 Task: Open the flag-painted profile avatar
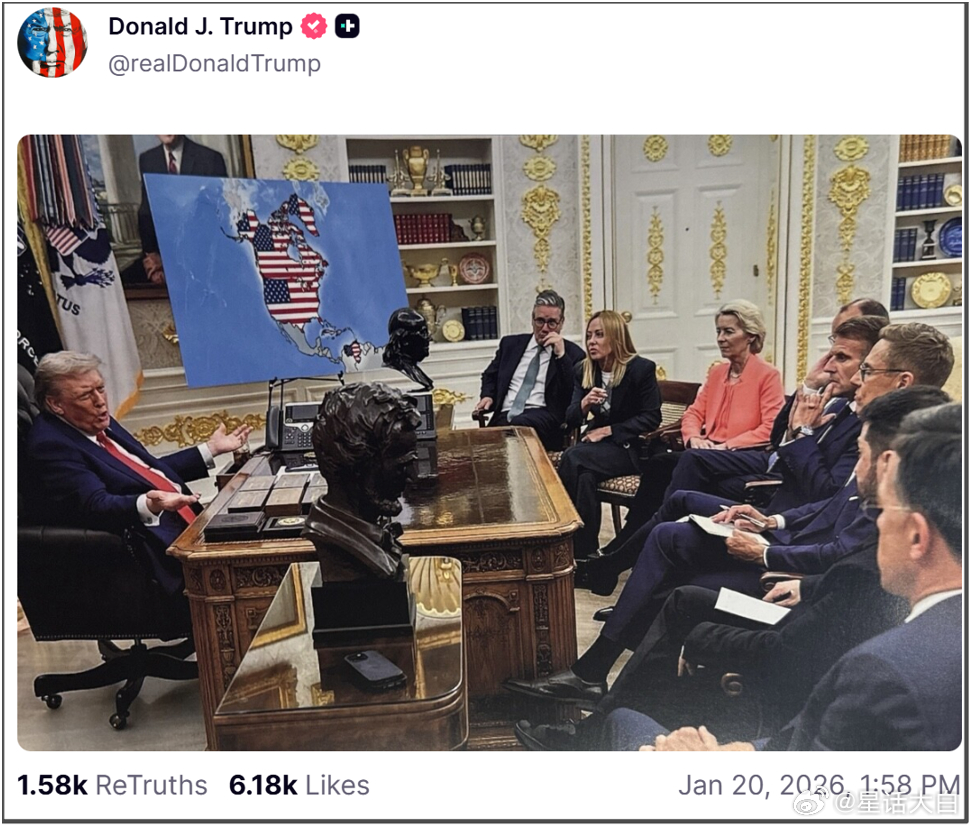(53, 42)
